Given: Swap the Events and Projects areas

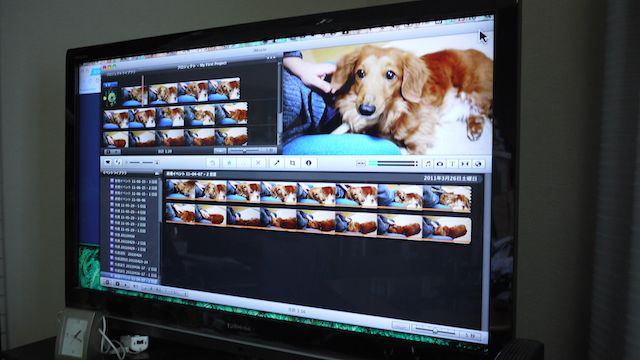Looking at the screenshot, I should coord(118,162).
